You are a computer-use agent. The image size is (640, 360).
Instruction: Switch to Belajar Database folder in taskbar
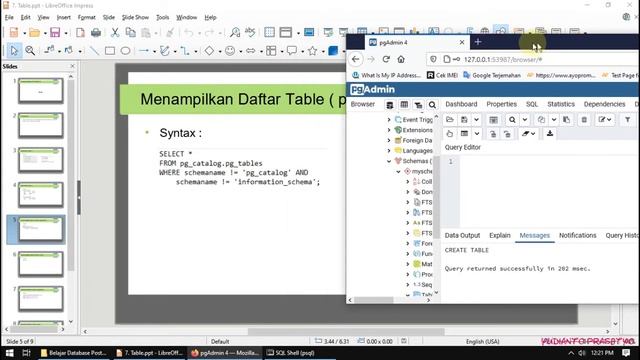tap(73, 353)
